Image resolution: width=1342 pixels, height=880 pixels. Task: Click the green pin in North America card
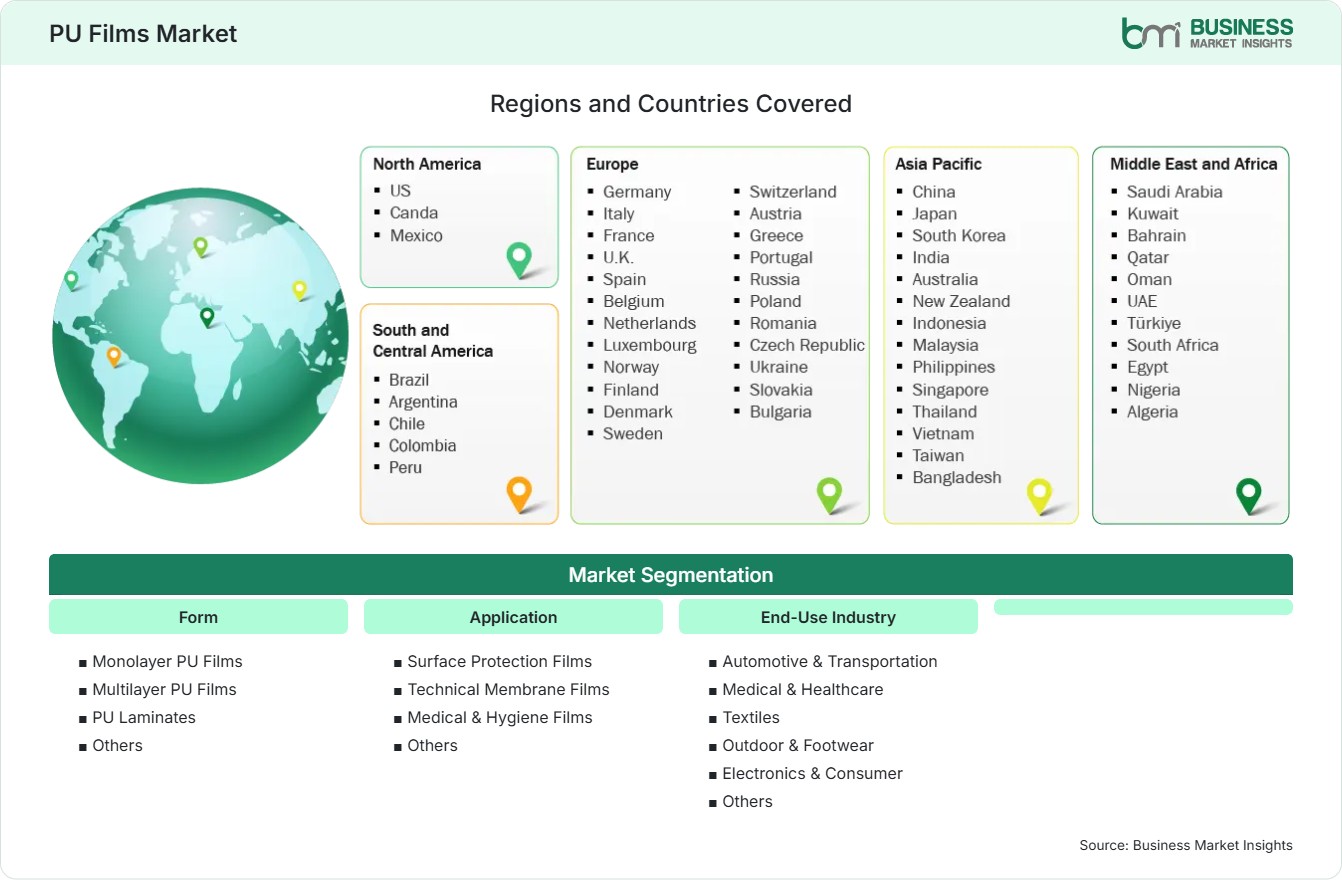click(519, 259)
